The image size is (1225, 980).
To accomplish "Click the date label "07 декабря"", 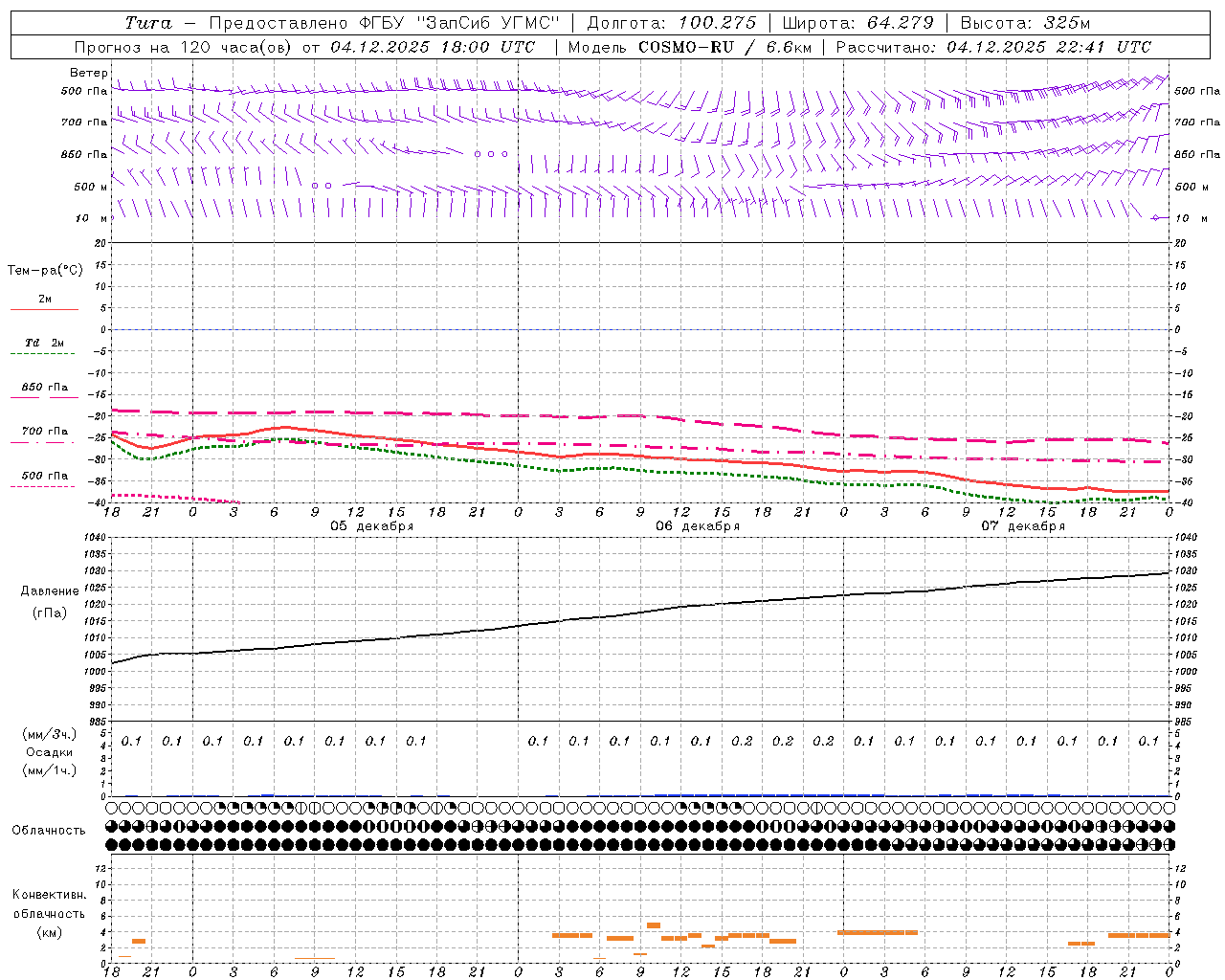I will tap(1023, 526).
